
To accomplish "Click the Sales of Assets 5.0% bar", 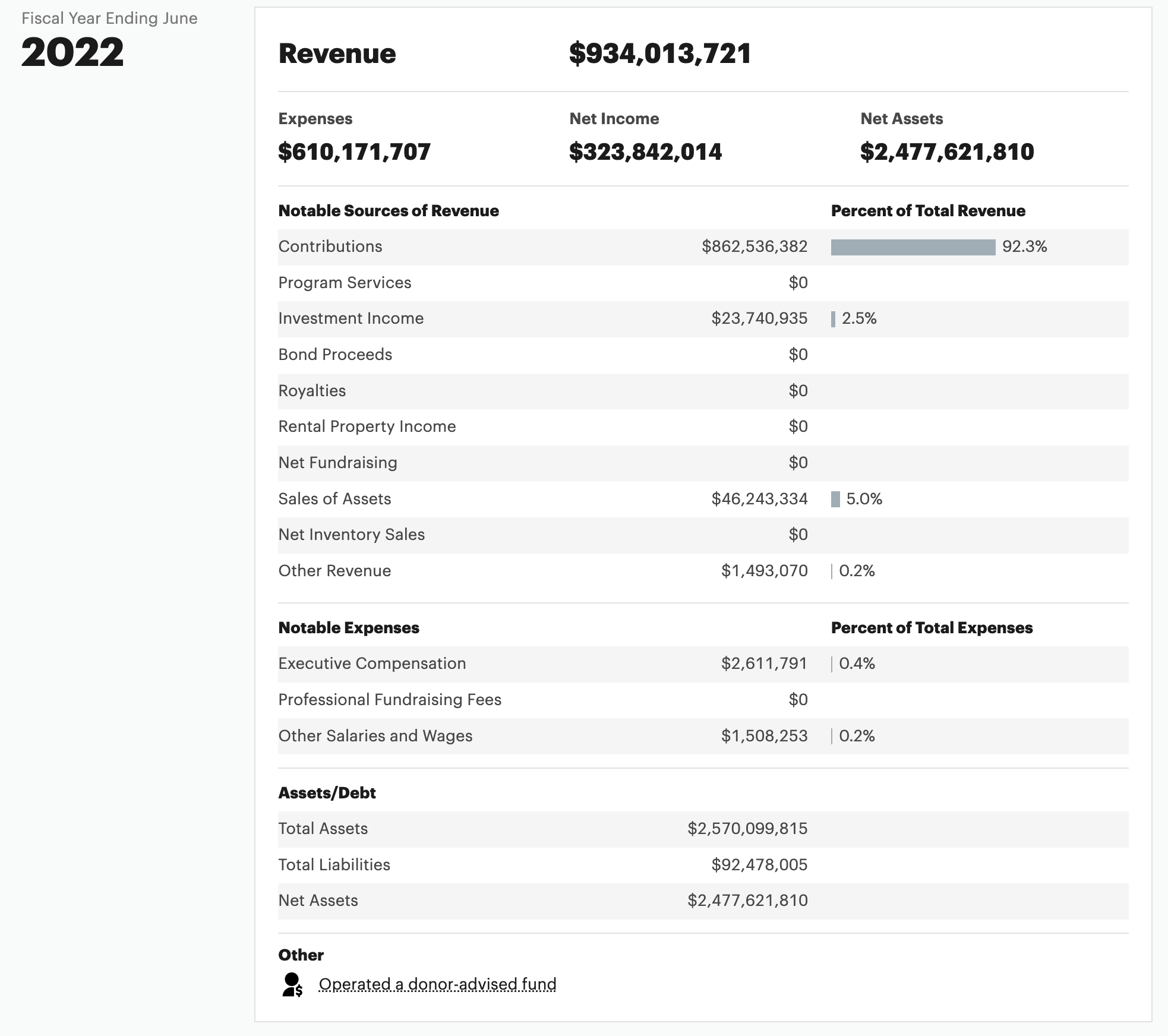I will point(835,499).
